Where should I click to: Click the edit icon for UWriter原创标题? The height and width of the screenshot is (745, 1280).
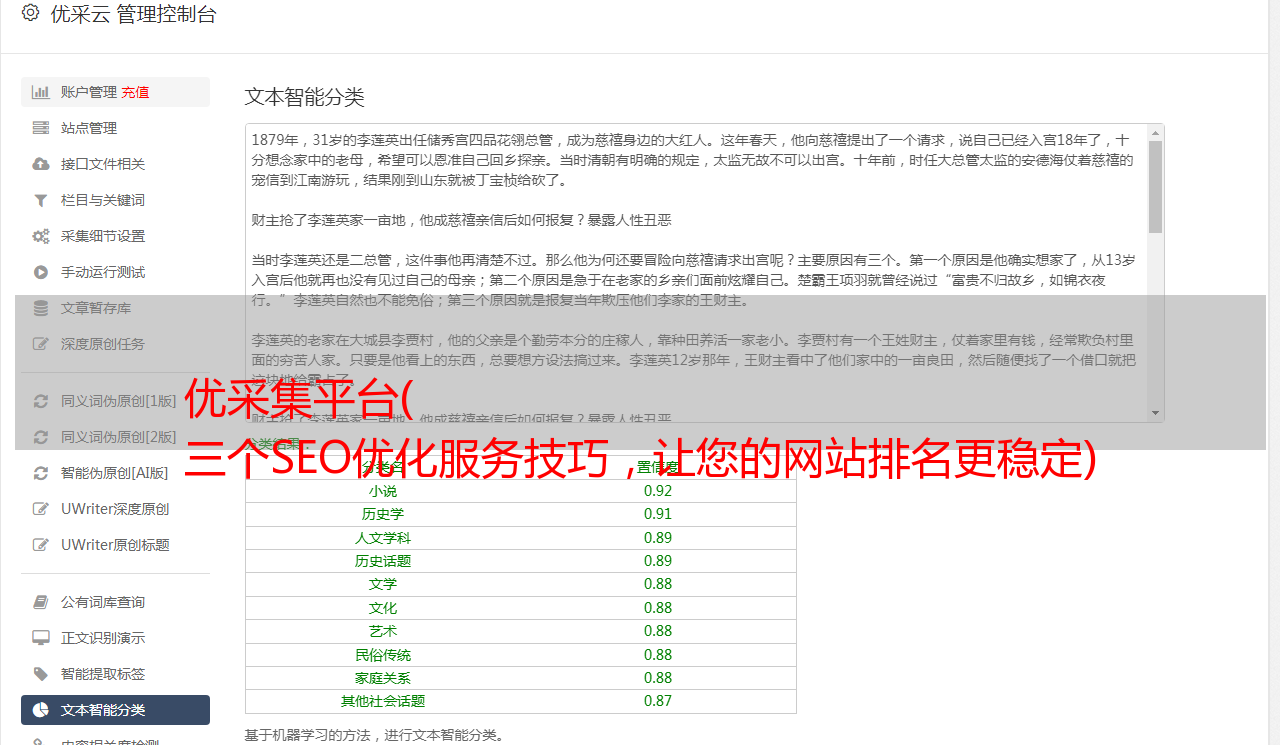(41, 545)
